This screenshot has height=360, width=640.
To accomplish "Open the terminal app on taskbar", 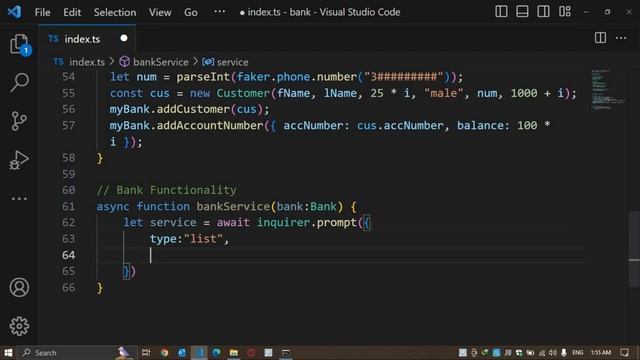I will [286, 353].
